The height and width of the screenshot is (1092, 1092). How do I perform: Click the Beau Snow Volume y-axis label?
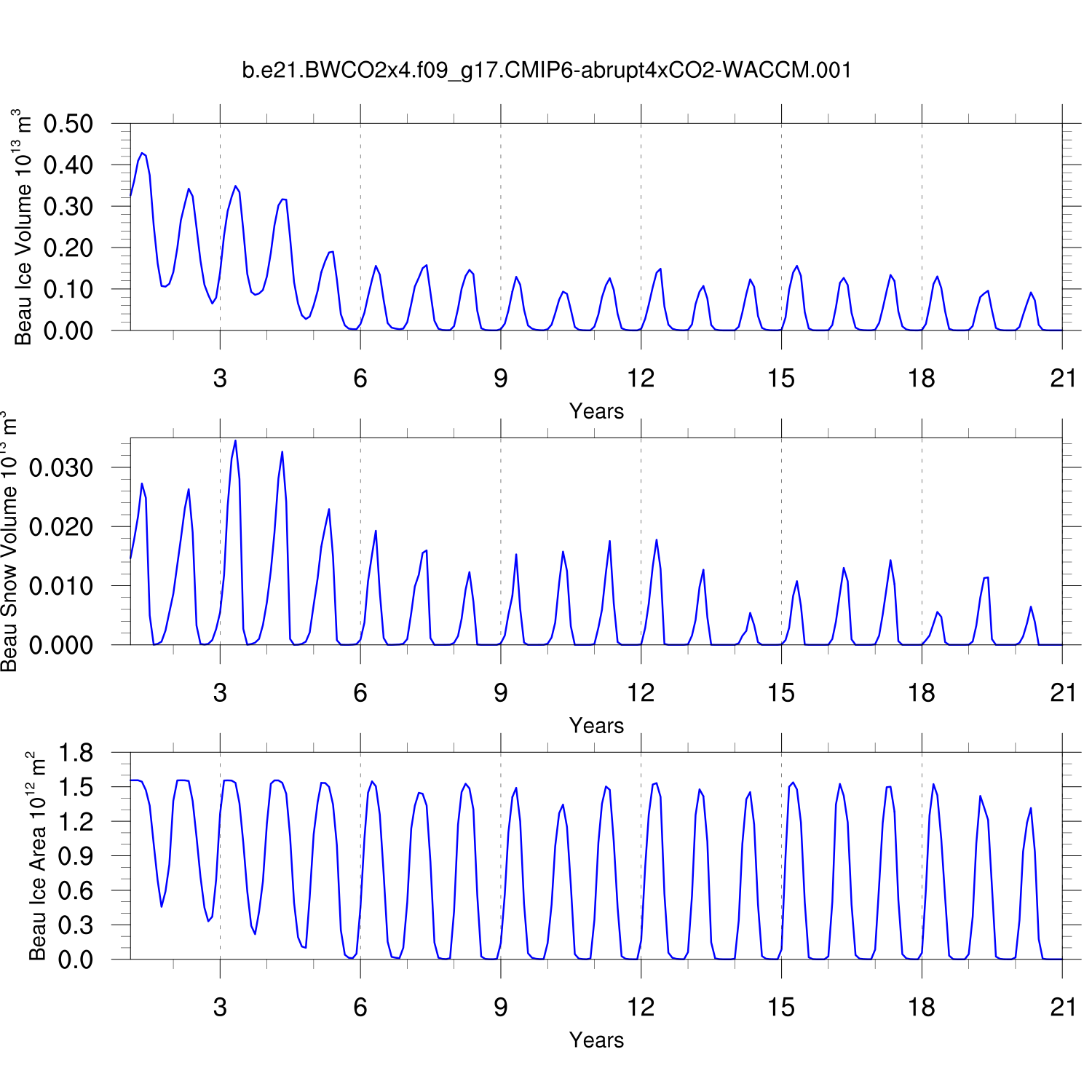click(x=9, y=542)
